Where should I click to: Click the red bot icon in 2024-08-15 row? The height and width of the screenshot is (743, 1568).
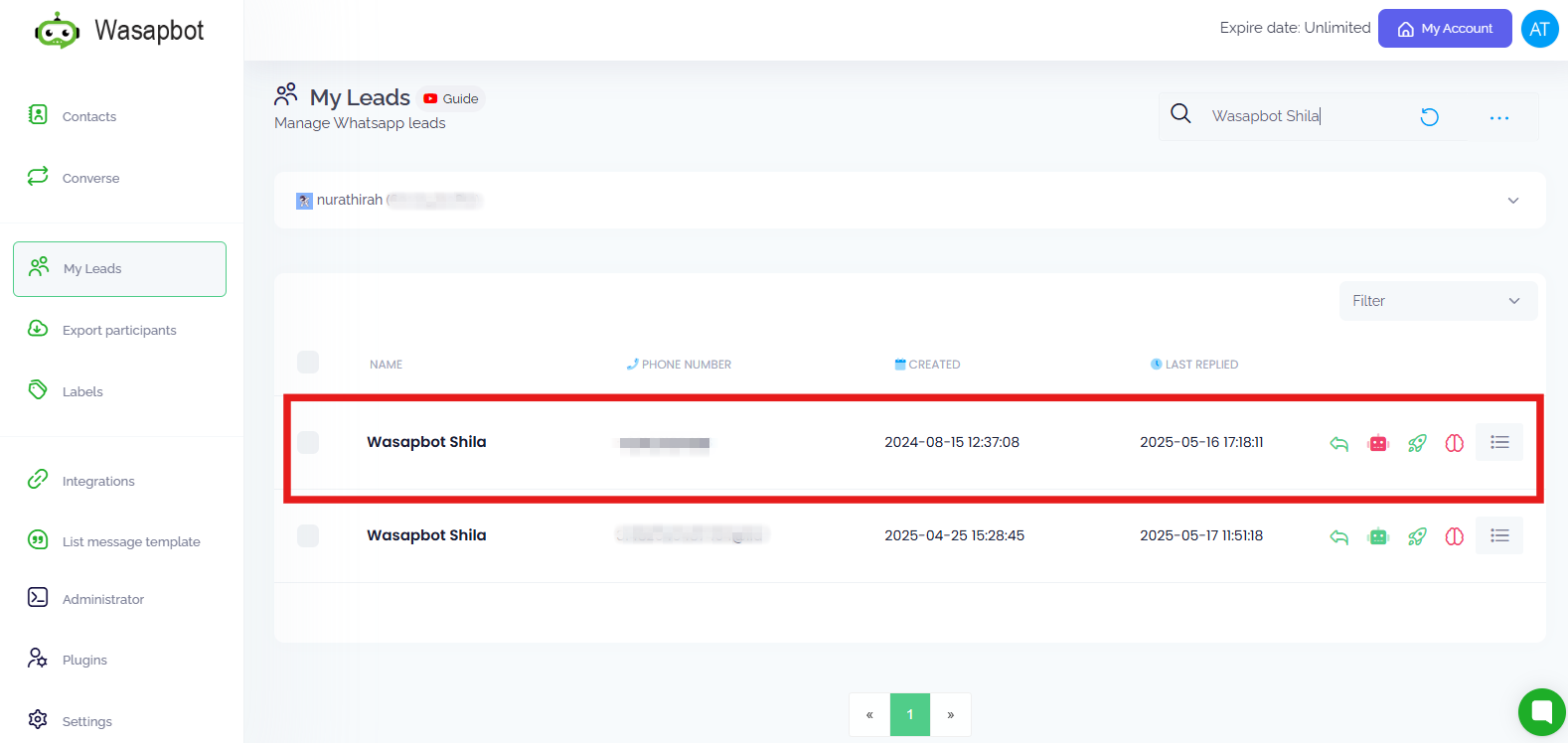(1378, 443)
